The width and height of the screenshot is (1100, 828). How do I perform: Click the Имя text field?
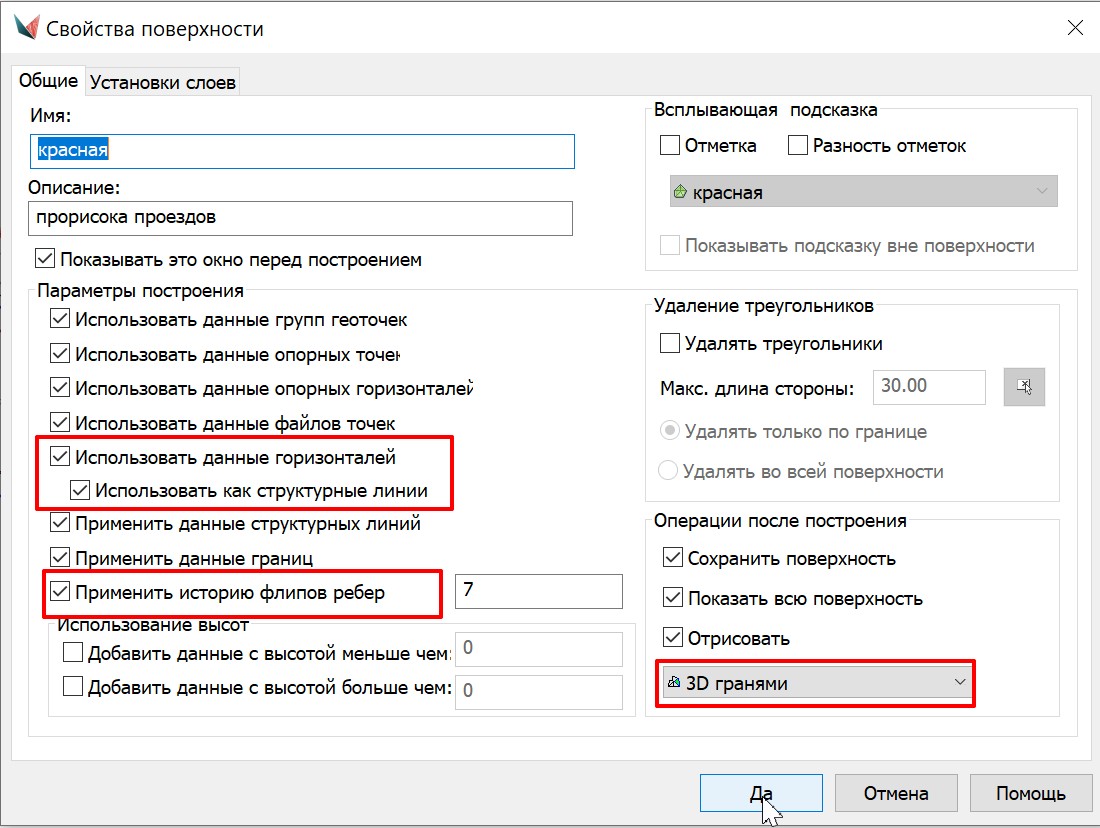(302, 151)
